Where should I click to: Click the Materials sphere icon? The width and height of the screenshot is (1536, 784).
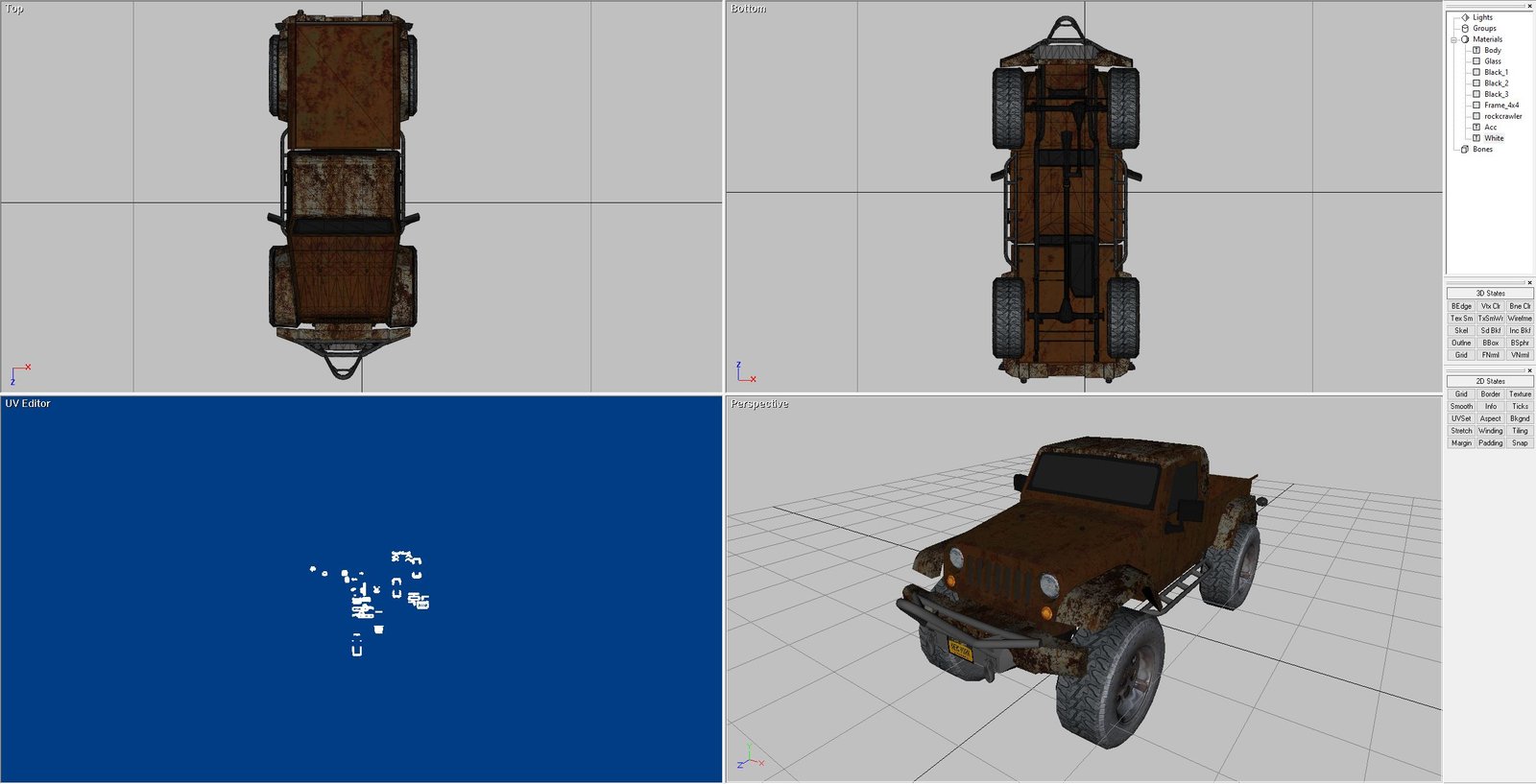(1465, 39)
